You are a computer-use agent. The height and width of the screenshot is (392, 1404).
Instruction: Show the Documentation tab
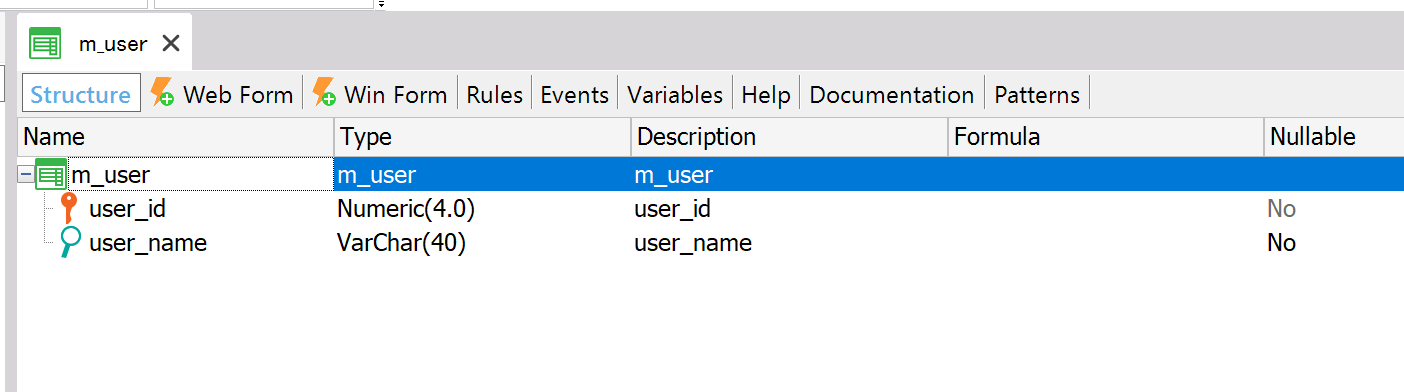[x=892, y=95]
